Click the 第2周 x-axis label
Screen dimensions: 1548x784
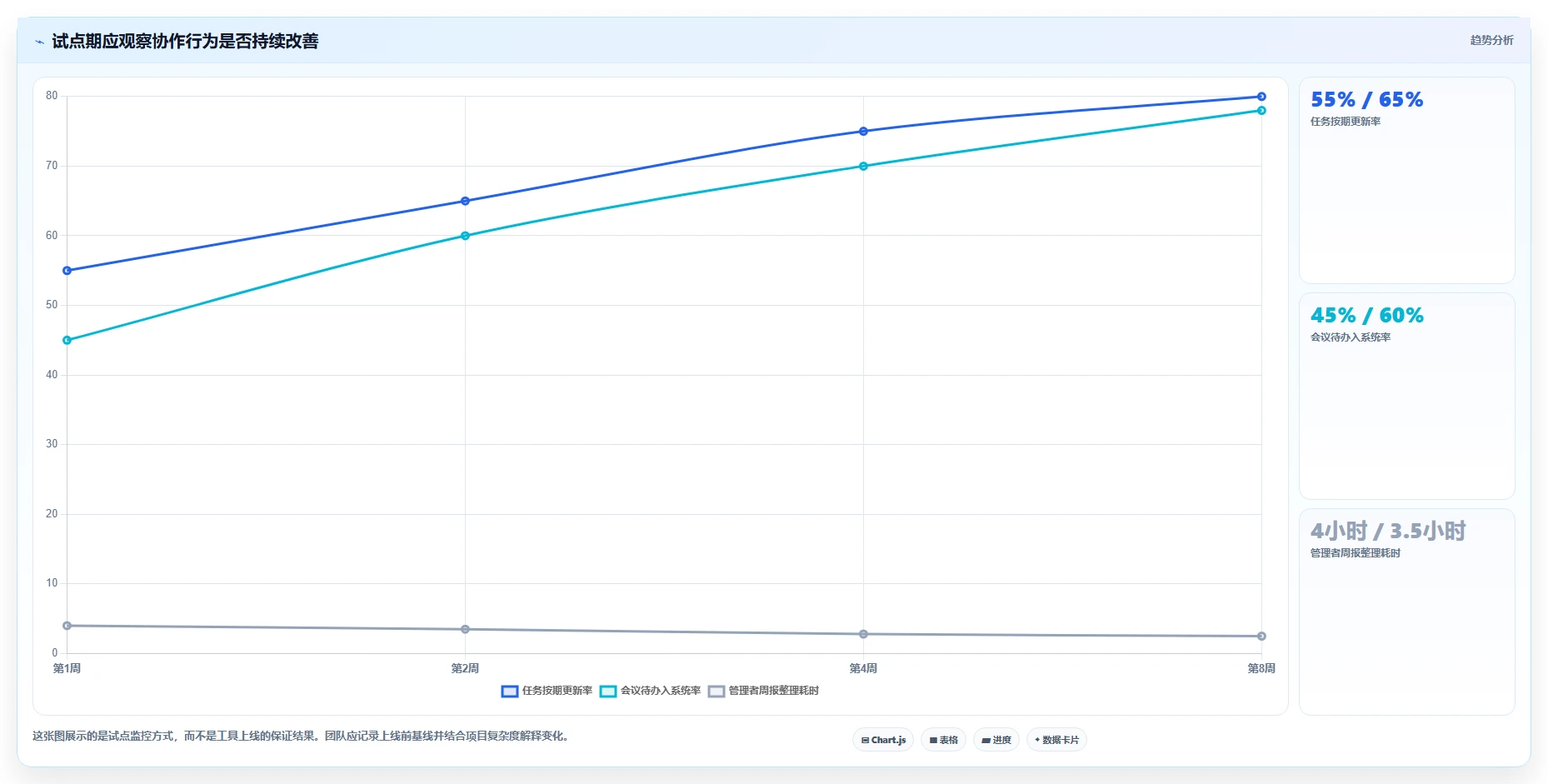[x=465, y=668]
